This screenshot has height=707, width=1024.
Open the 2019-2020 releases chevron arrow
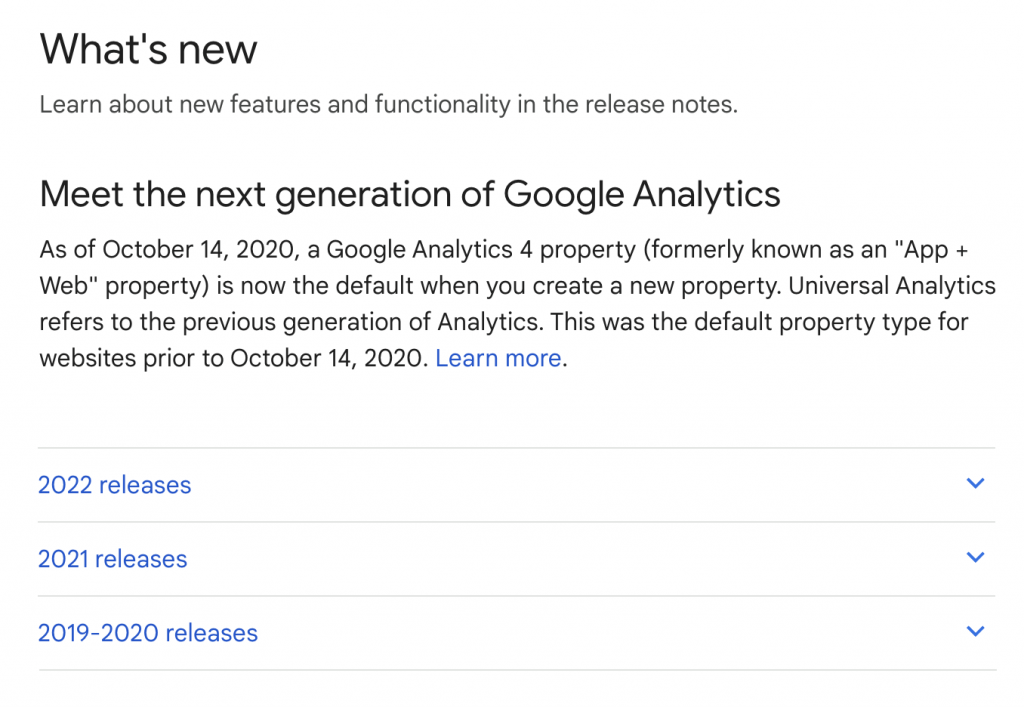click(x=976, y=632)
